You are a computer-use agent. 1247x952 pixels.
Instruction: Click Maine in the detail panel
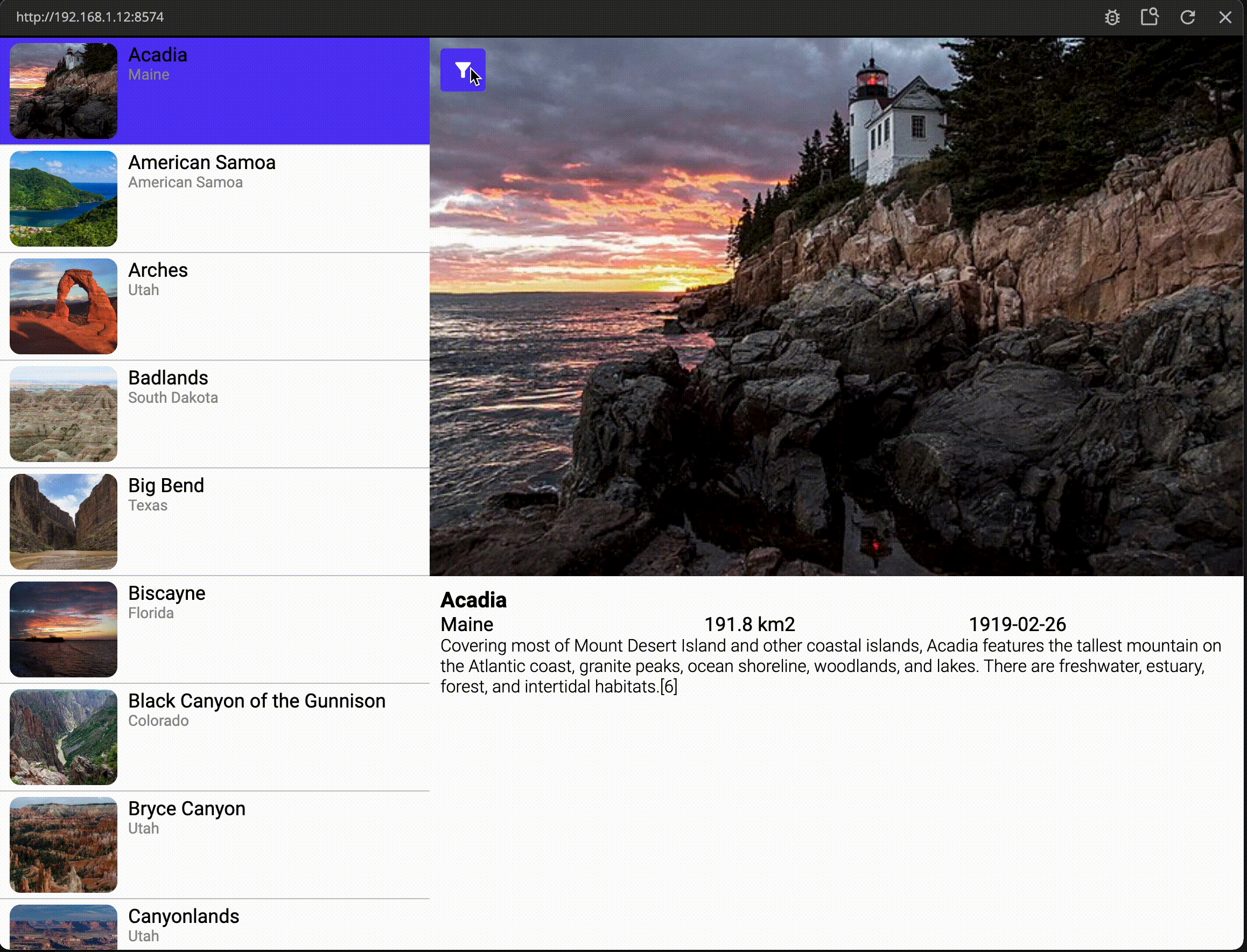pos(467,625)
